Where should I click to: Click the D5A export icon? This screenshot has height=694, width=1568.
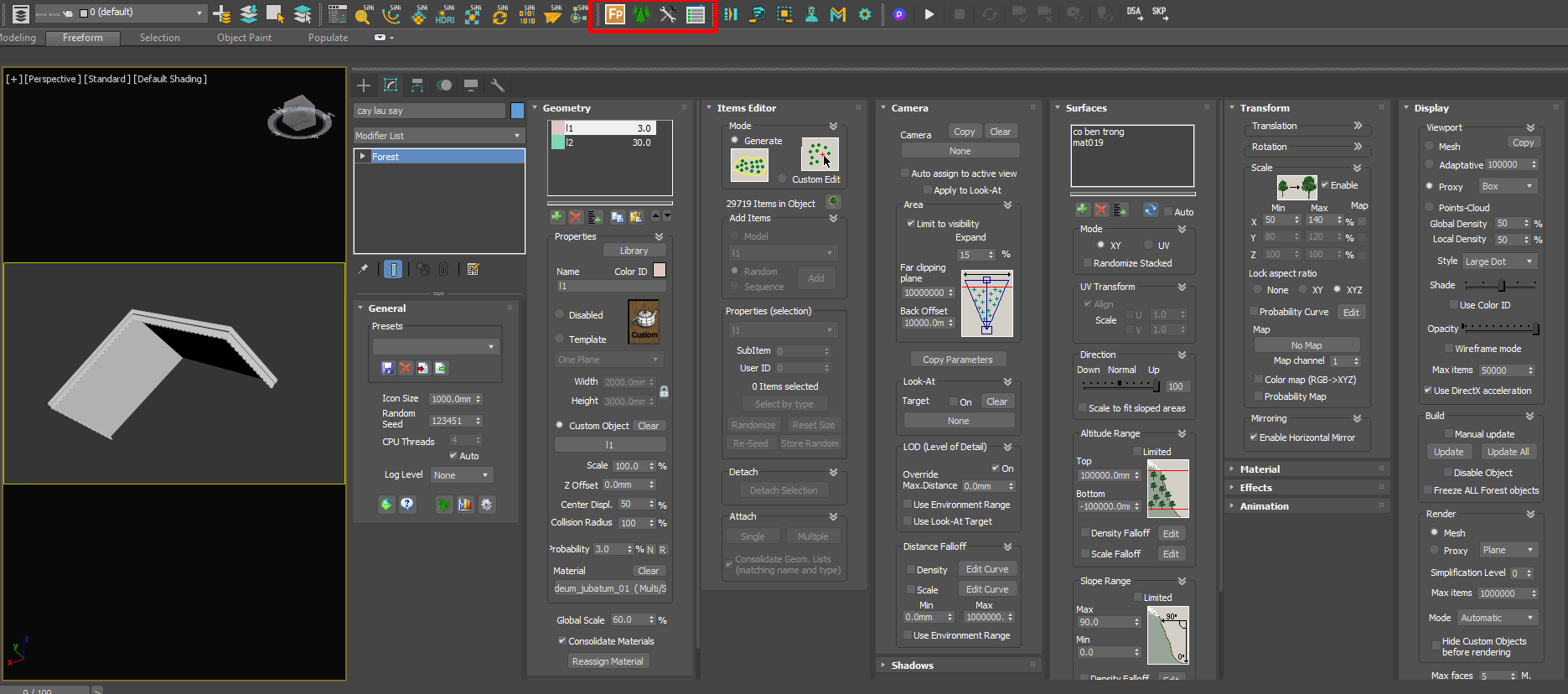tap(1134, 13)
